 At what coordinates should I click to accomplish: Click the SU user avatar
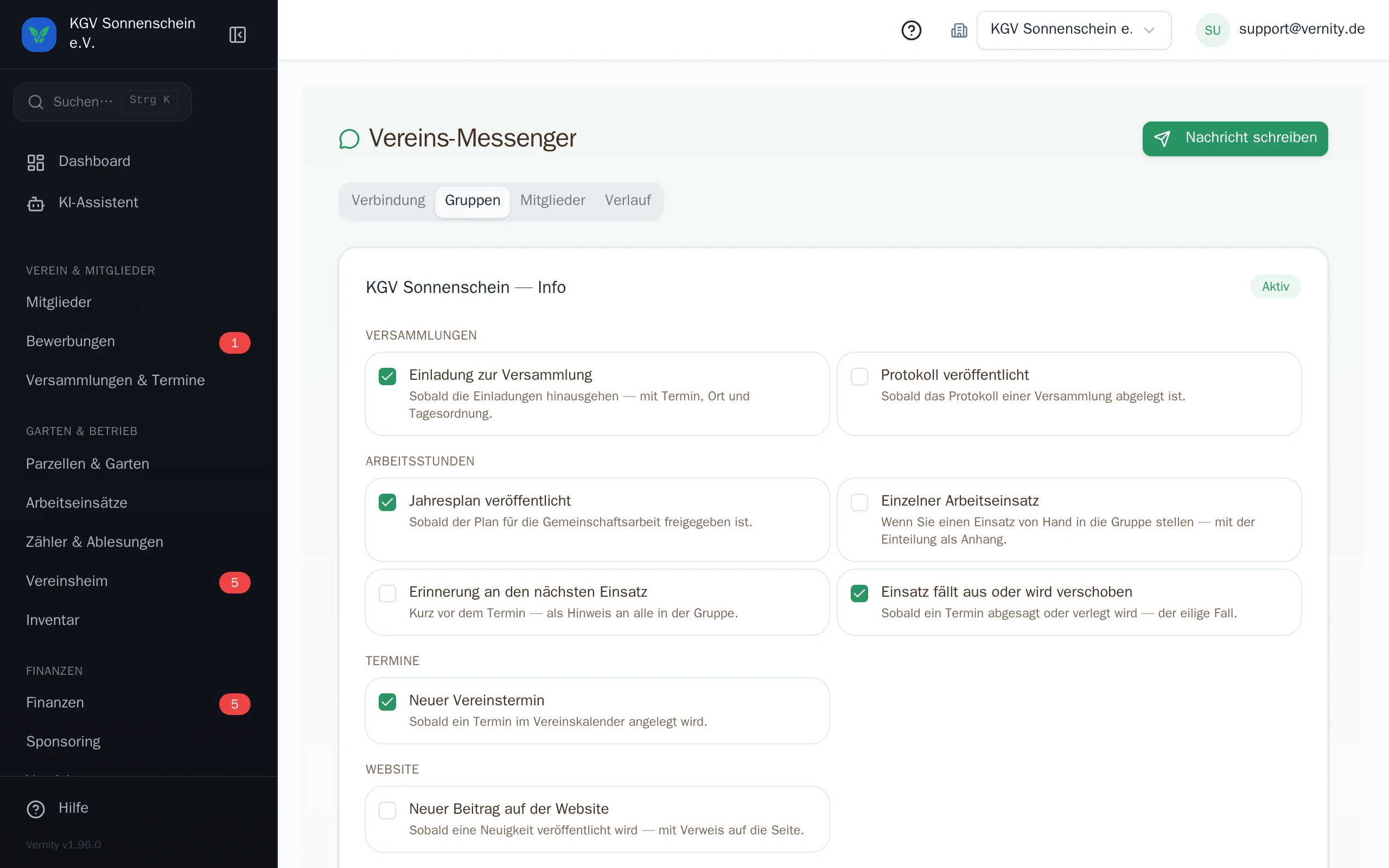(x=1212, y=30)
